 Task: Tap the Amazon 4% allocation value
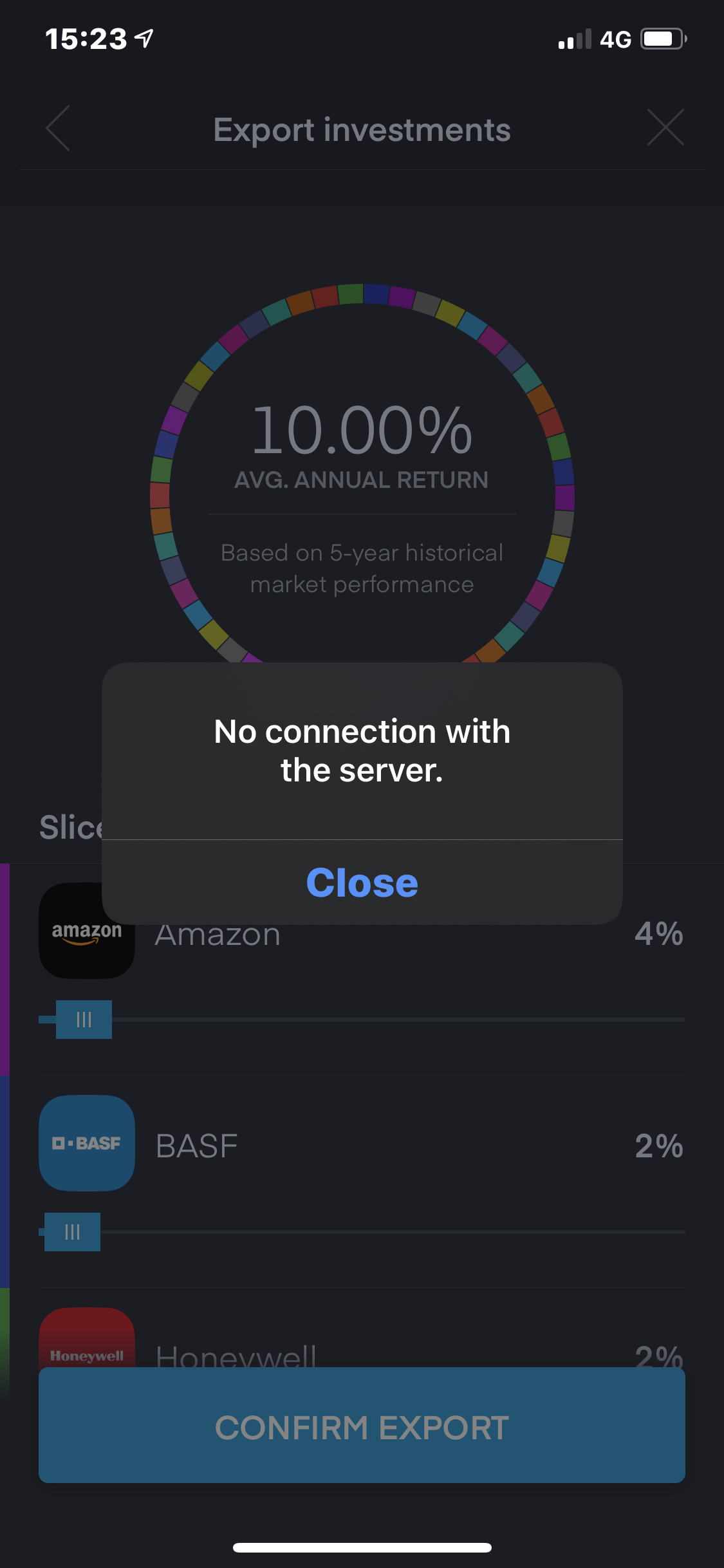[x=658, y=933]
